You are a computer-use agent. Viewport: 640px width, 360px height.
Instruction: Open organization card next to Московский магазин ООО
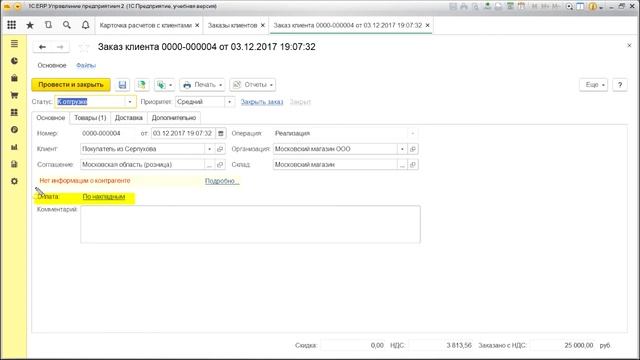(x=413, y=149)
